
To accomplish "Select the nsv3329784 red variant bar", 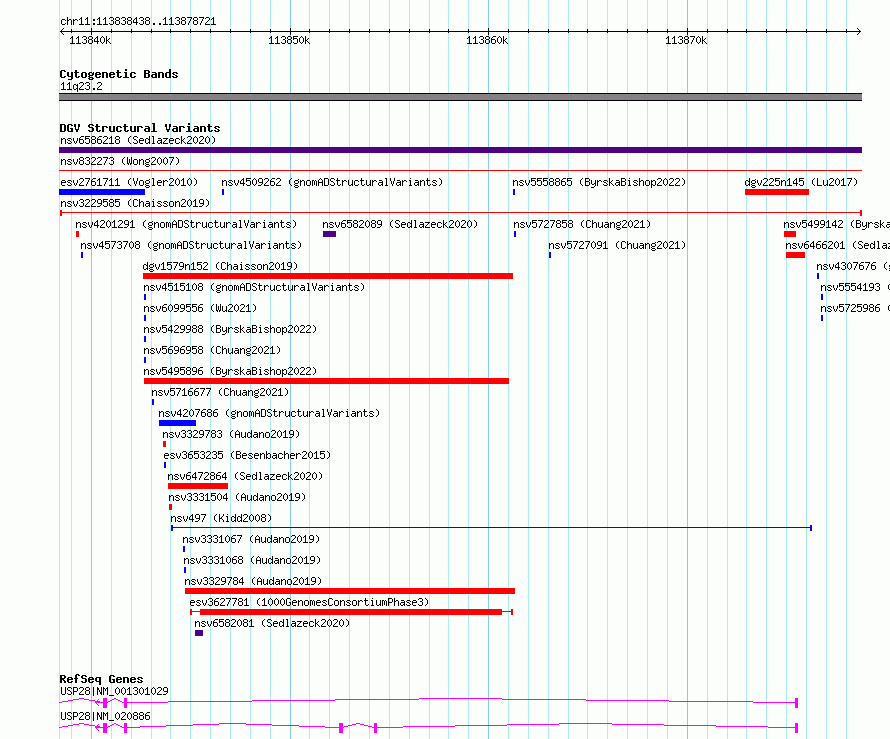I will coord(350,591).
